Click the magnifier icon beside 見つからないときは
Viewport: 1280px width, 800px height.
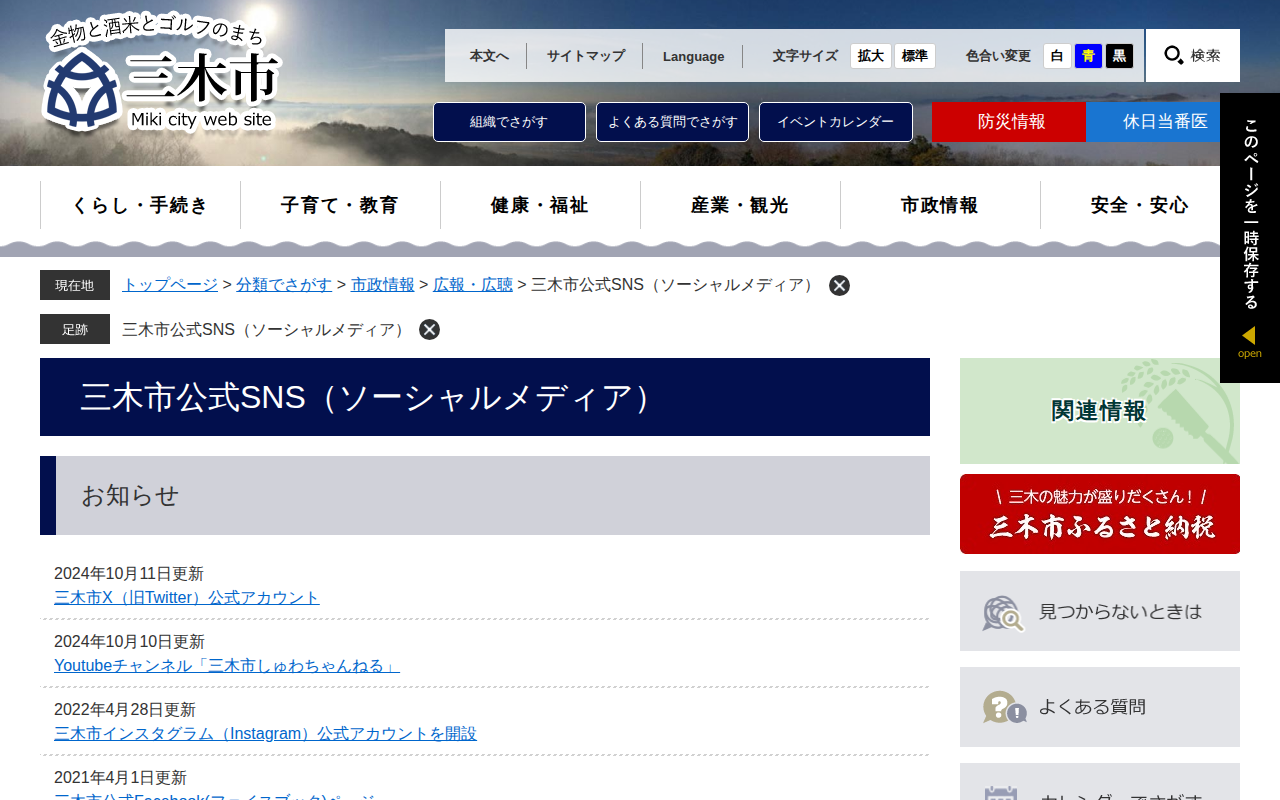[x=1003, y=612]
